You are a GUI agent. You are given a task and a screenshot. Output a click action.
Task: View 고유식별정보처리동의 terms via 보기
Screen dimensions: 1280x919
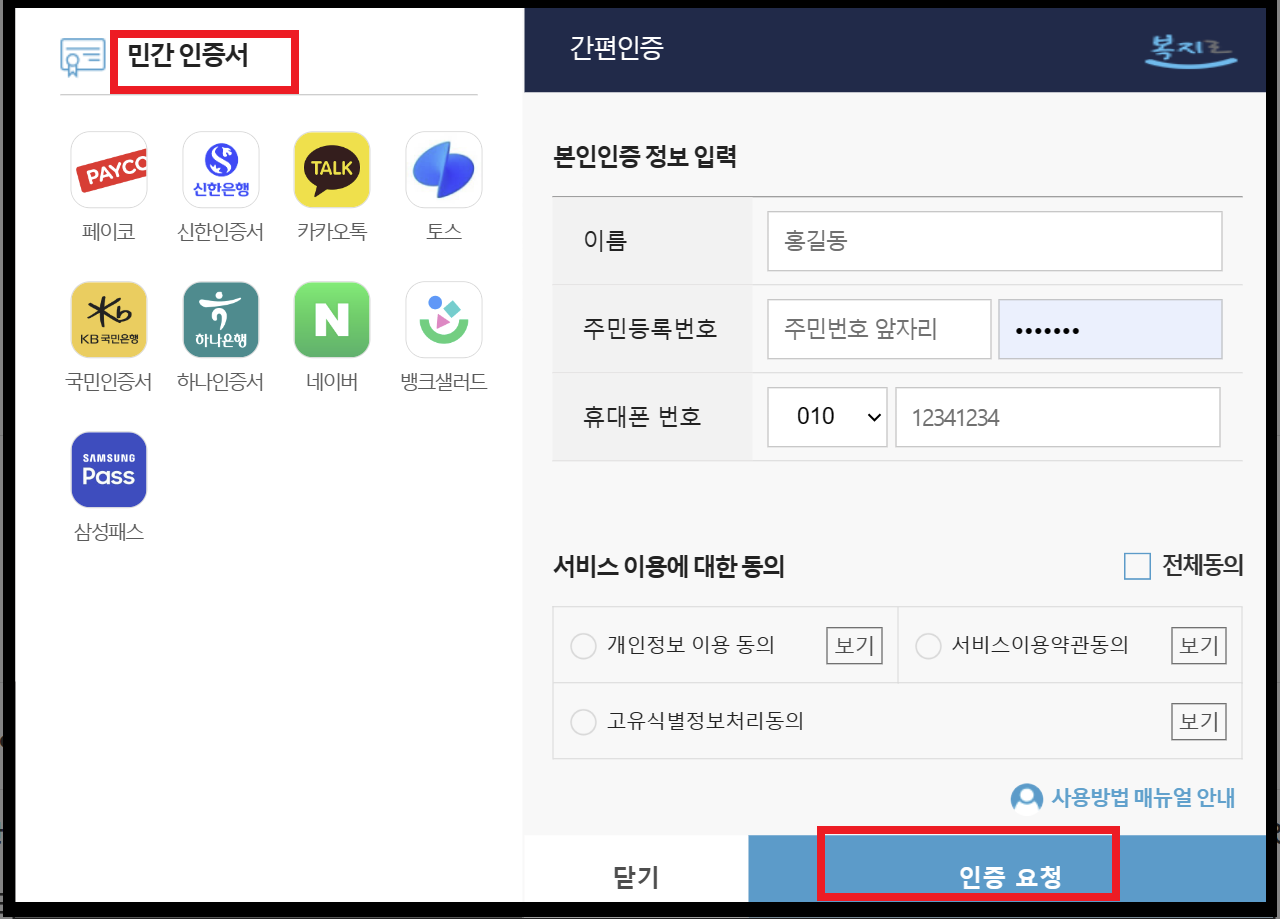(x=1199, y=721)
